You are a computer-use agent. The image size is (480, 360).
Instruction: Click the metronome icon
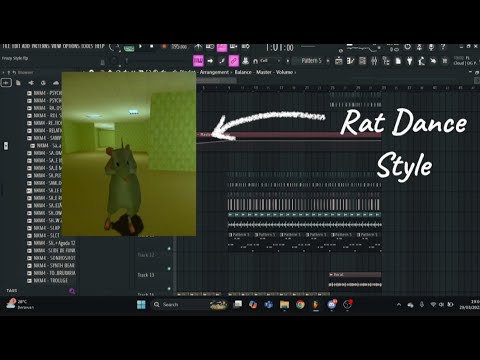199,47
